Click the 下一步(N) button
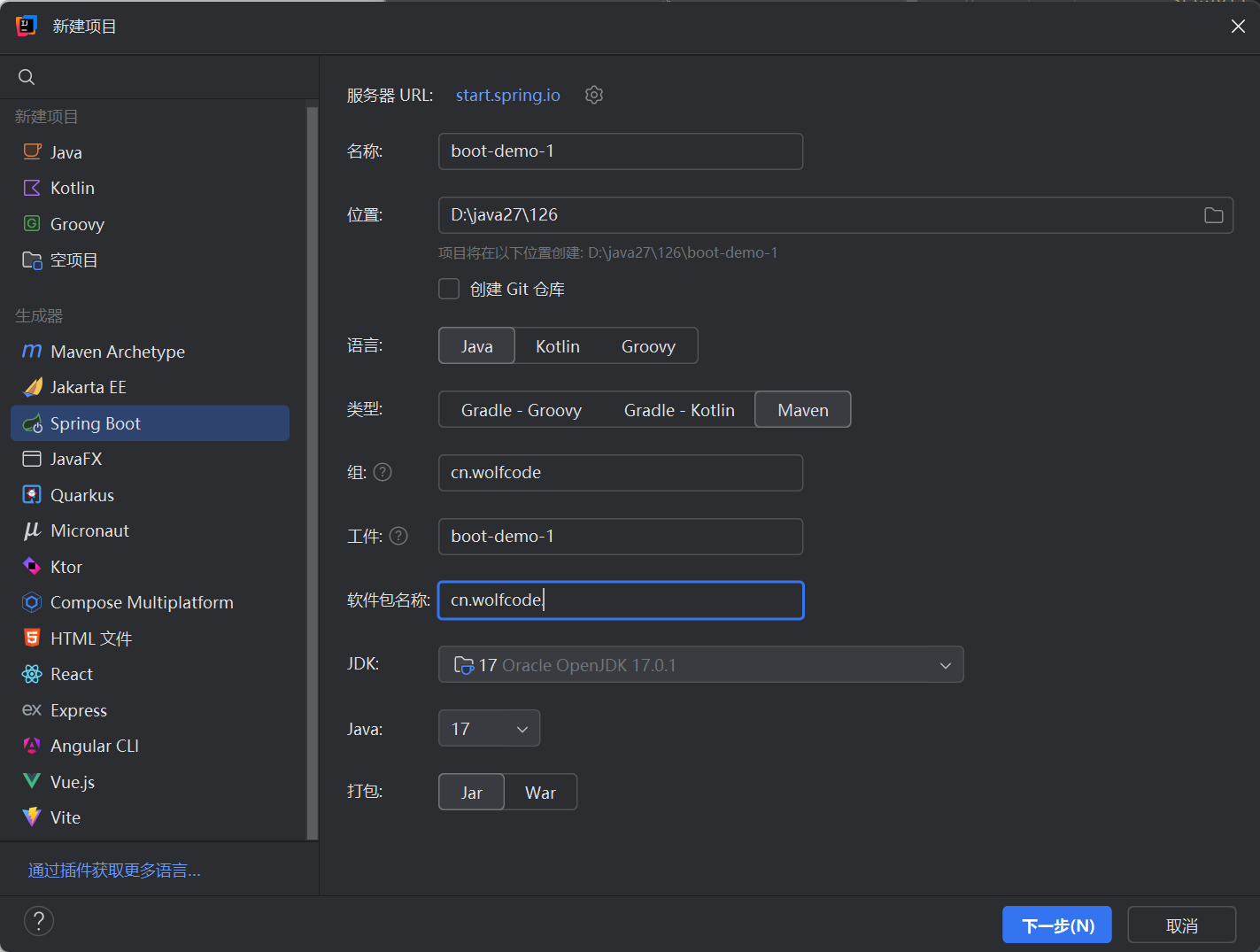The height and width of the screenshot is (952, 1260). tap(1057, 925)
